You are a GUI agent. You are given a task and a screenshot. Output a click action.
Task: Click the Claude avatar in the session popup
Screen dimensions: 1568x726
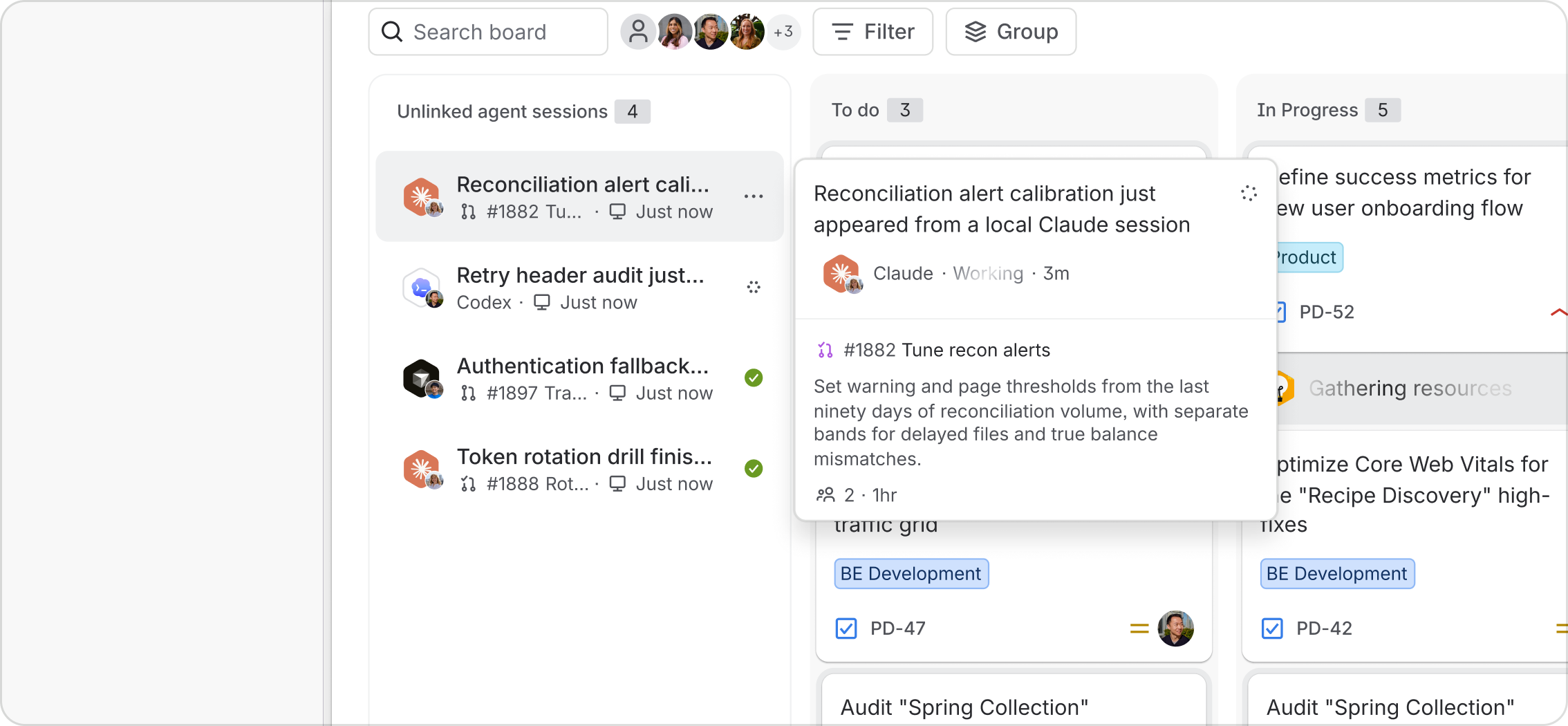pyautogui.click(x=842, y=274)
